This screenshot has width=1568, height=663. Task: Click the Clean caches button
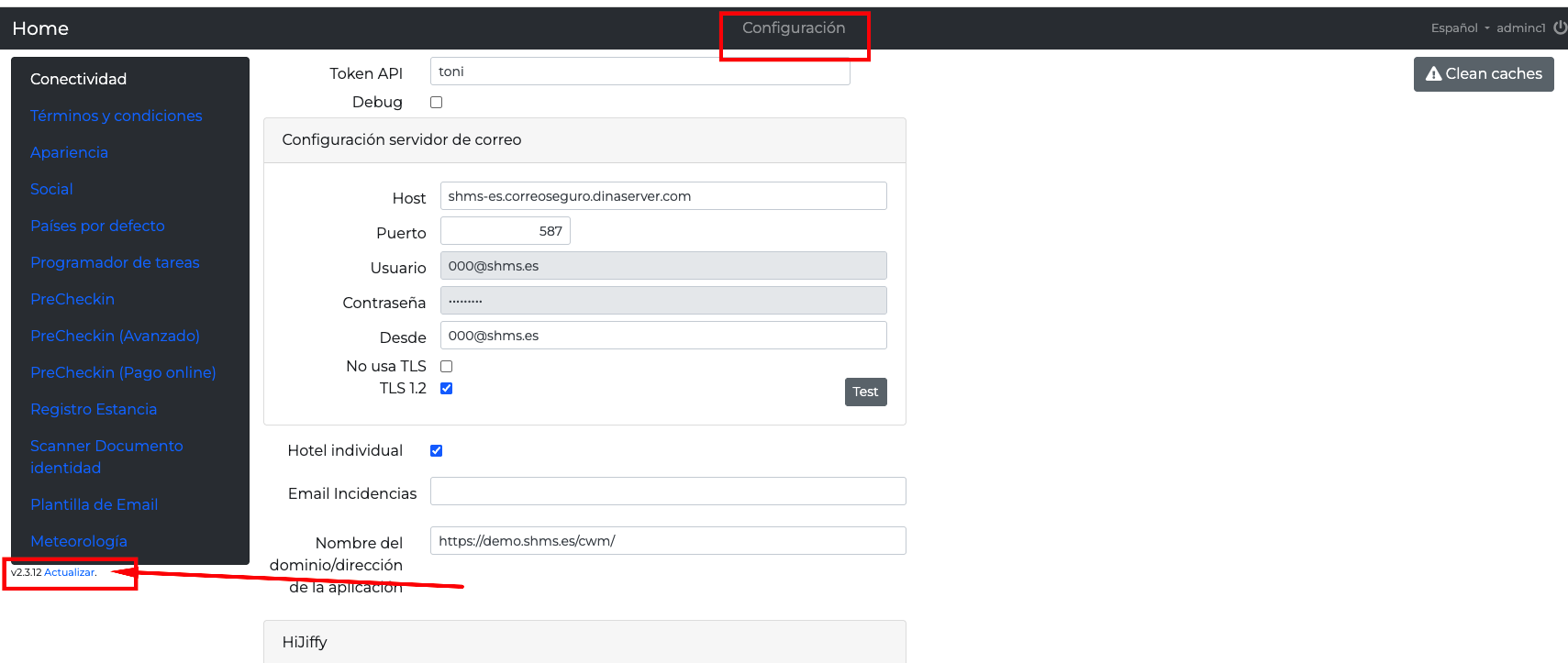pyautogui.click(x=1483, y=74)
